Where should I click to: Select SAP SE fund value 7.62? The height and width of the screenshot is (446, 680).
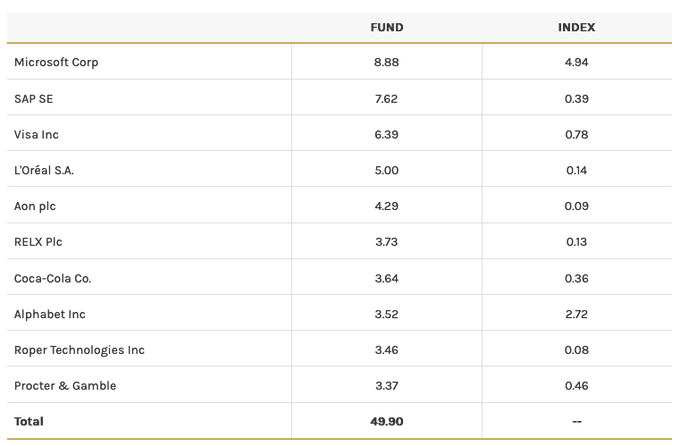386,98
